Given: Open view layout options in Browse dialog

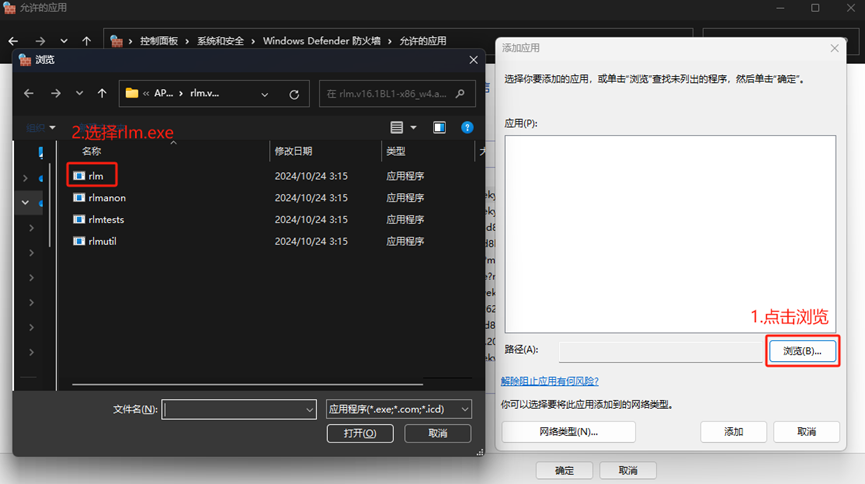Looking at the screenshot, I should [397, 127].
